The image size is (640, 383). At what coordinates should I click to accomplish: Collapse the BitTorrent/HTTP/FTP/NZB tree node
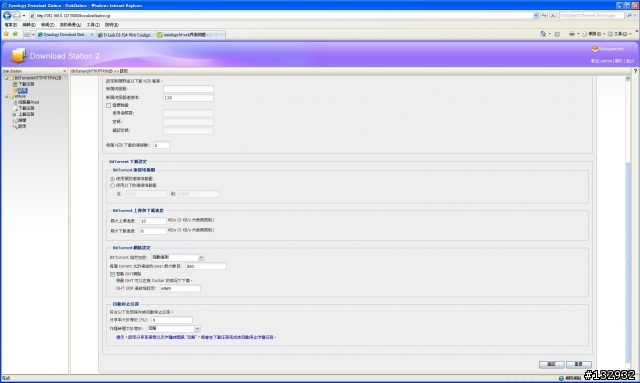(x=6, y=78)
